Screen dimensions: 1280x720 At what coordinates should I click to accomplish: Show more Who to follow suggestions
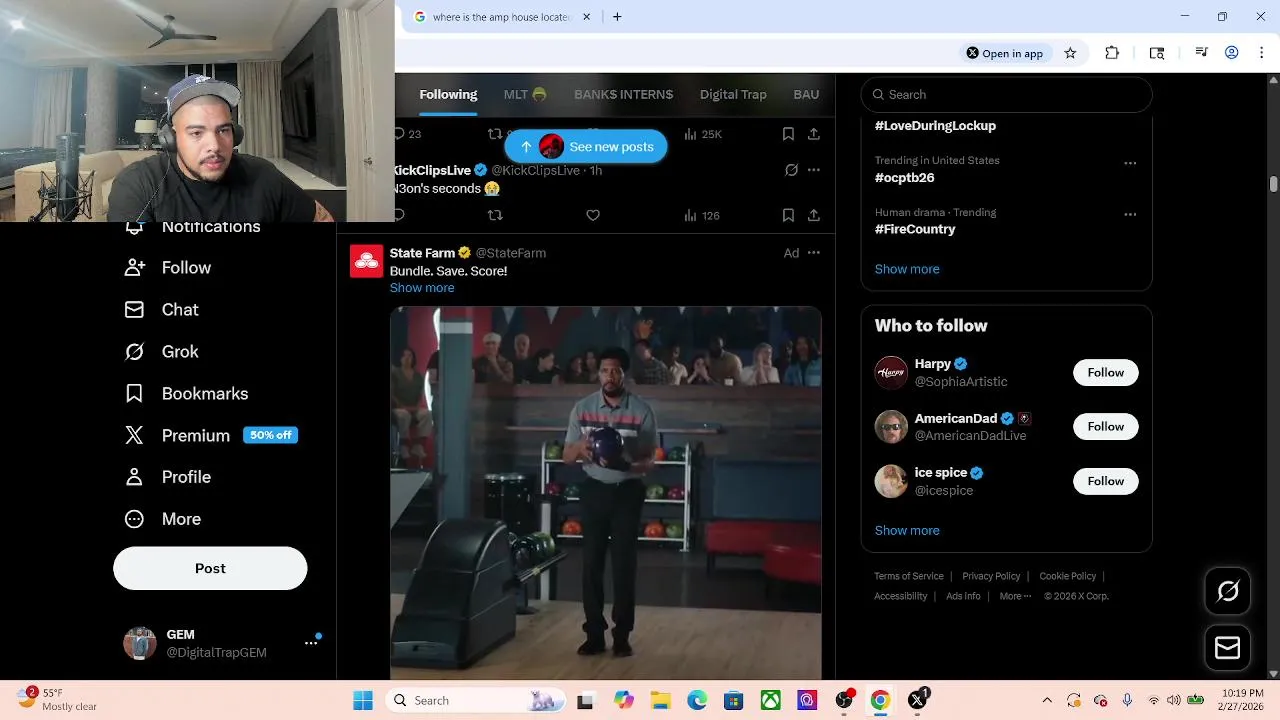[x=907, y=531]
